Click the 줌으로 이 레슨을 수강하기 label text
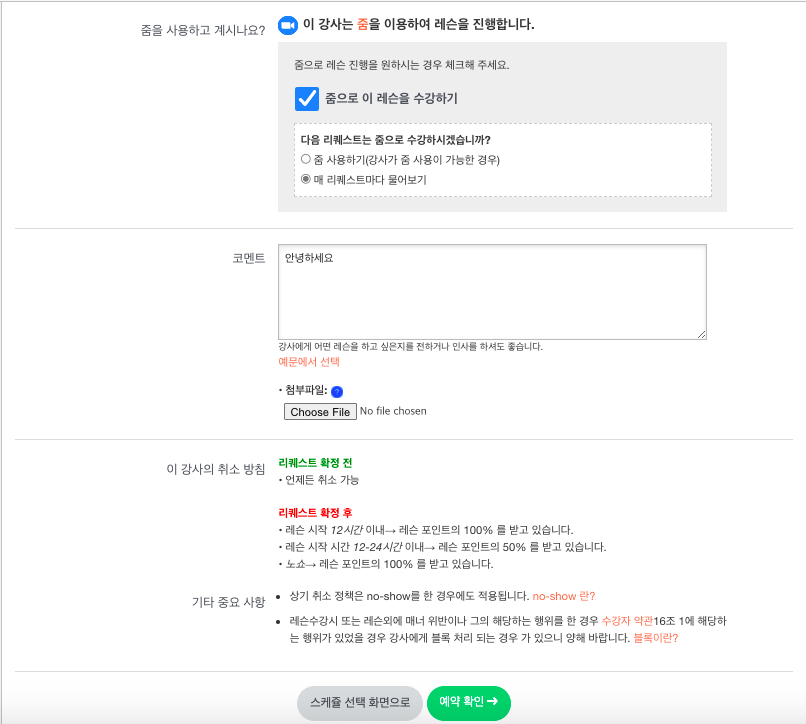The width and height of the screenshot is (806, 724). (x=391, y=98)
